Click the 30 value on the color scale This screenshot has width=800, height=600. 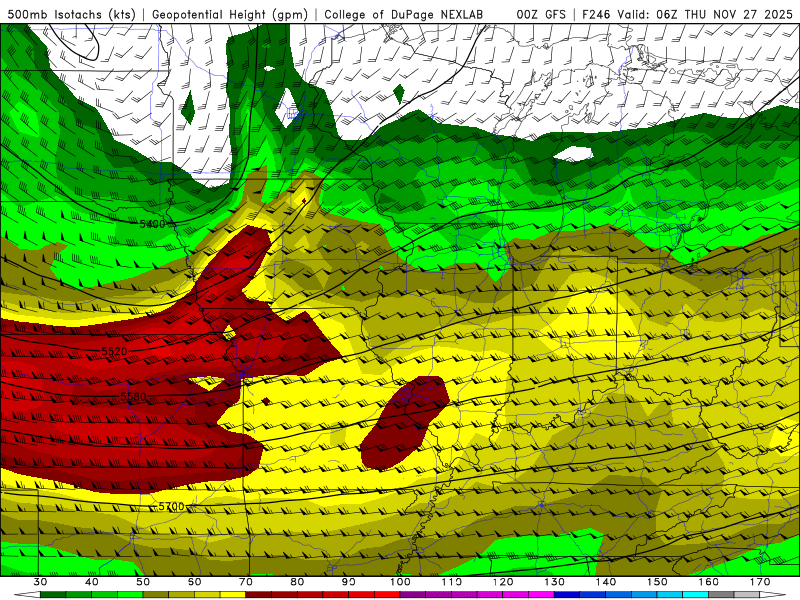pos(40,582)
